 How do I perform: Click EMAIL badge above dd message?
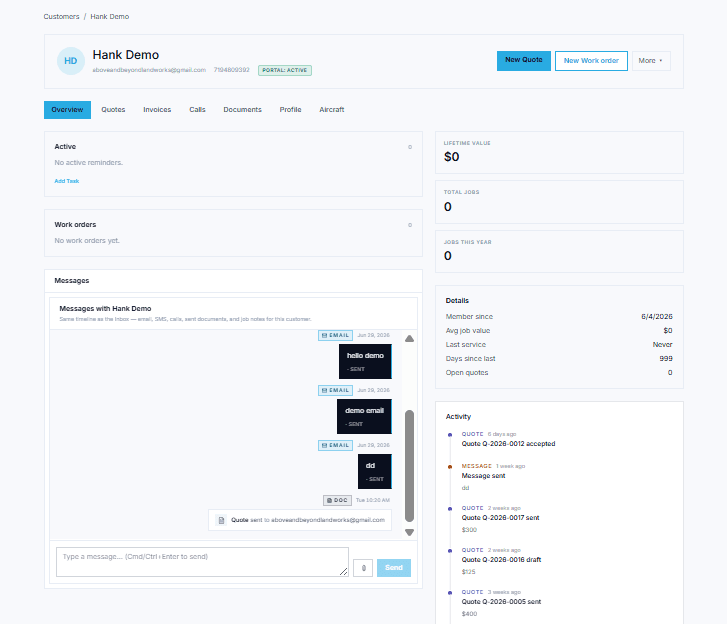[335, 446]
